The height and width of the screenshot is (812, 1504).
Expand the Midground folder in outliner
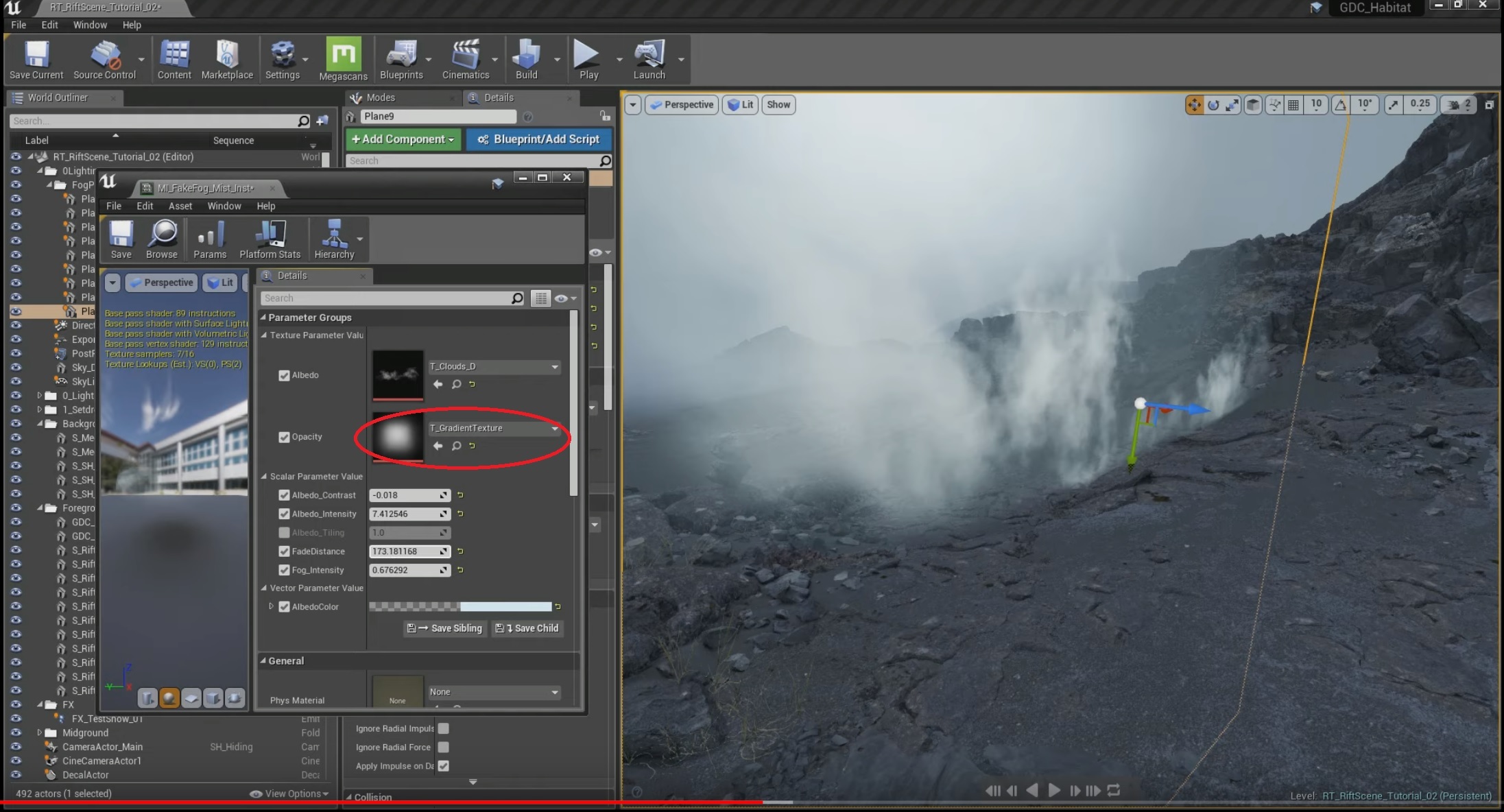tap(40, 732)
